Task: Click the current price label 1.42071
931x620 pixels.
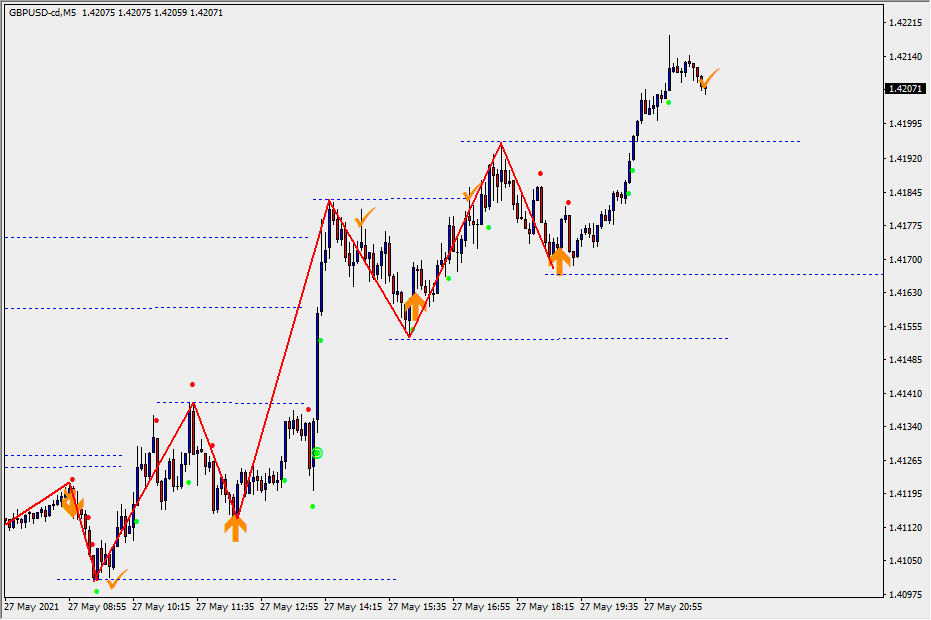Action: (904, 89)
